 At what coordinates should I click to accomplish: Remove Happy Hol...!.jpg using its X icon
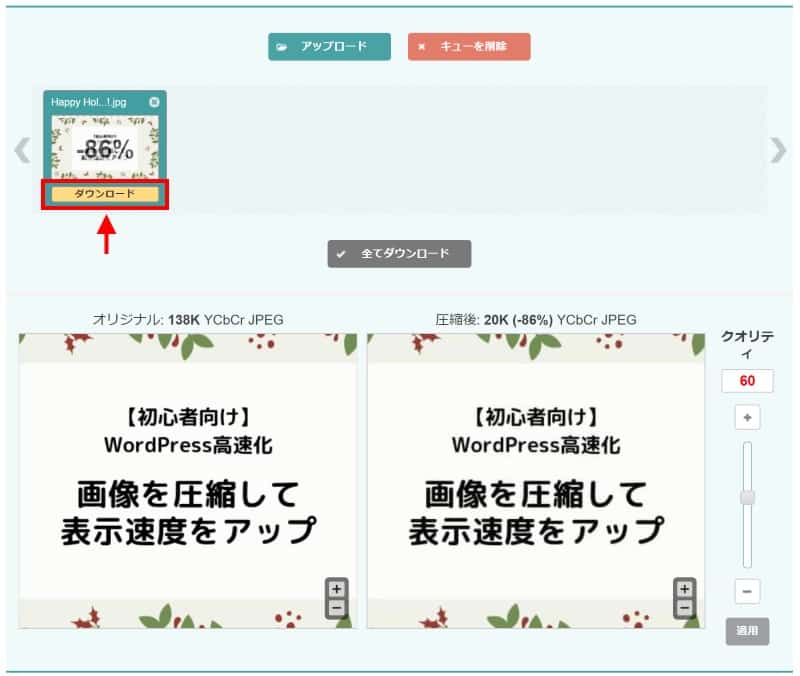pyautogui.click(x=154, y=102)
